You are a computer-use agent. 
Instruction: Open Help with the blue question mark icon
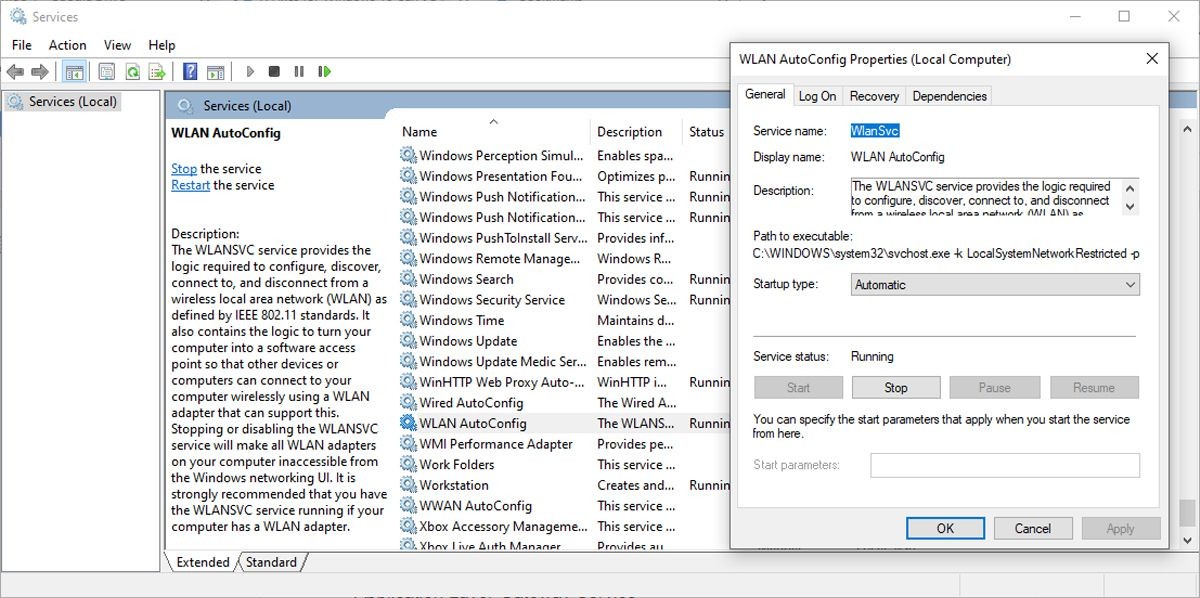click(x=190, y=72)
